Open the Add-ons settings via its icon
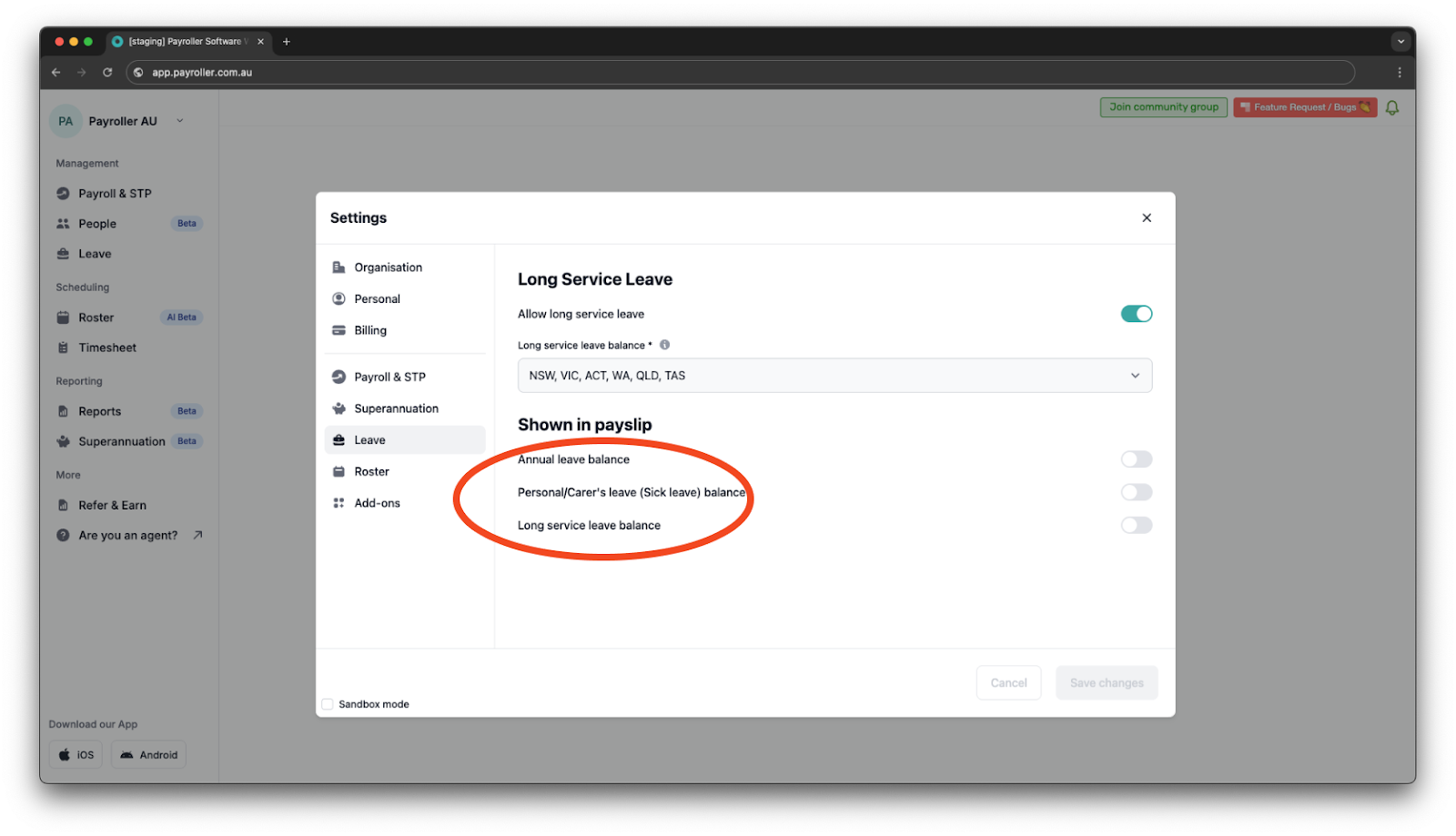 pos(338,502)
